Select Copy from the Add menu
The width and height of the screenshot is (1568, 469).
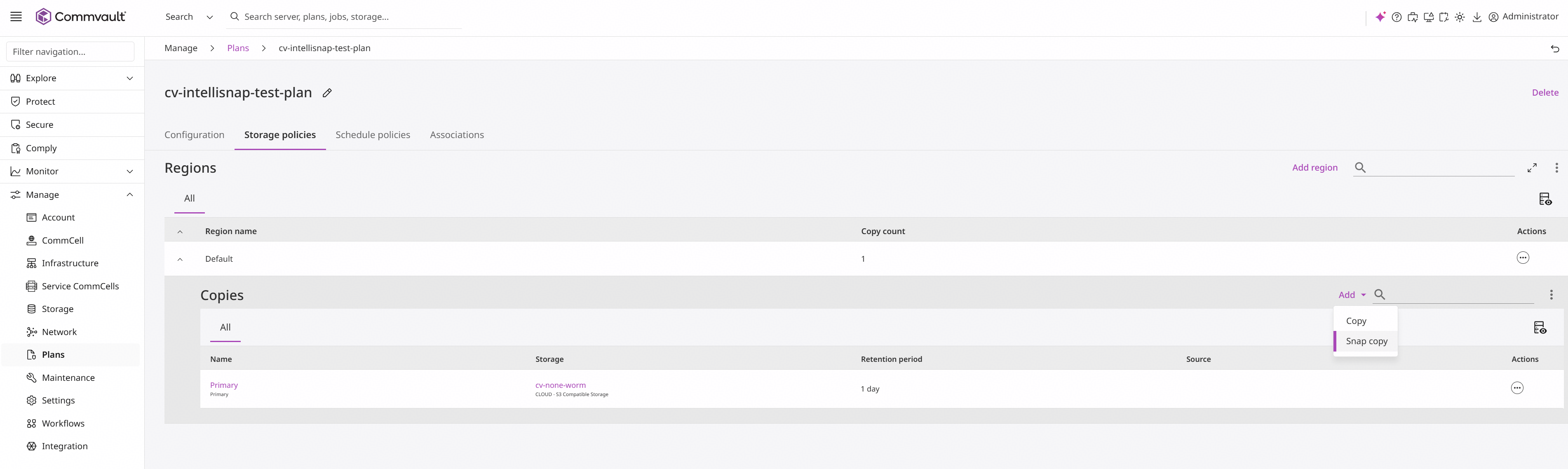(x=1365, y=321)
